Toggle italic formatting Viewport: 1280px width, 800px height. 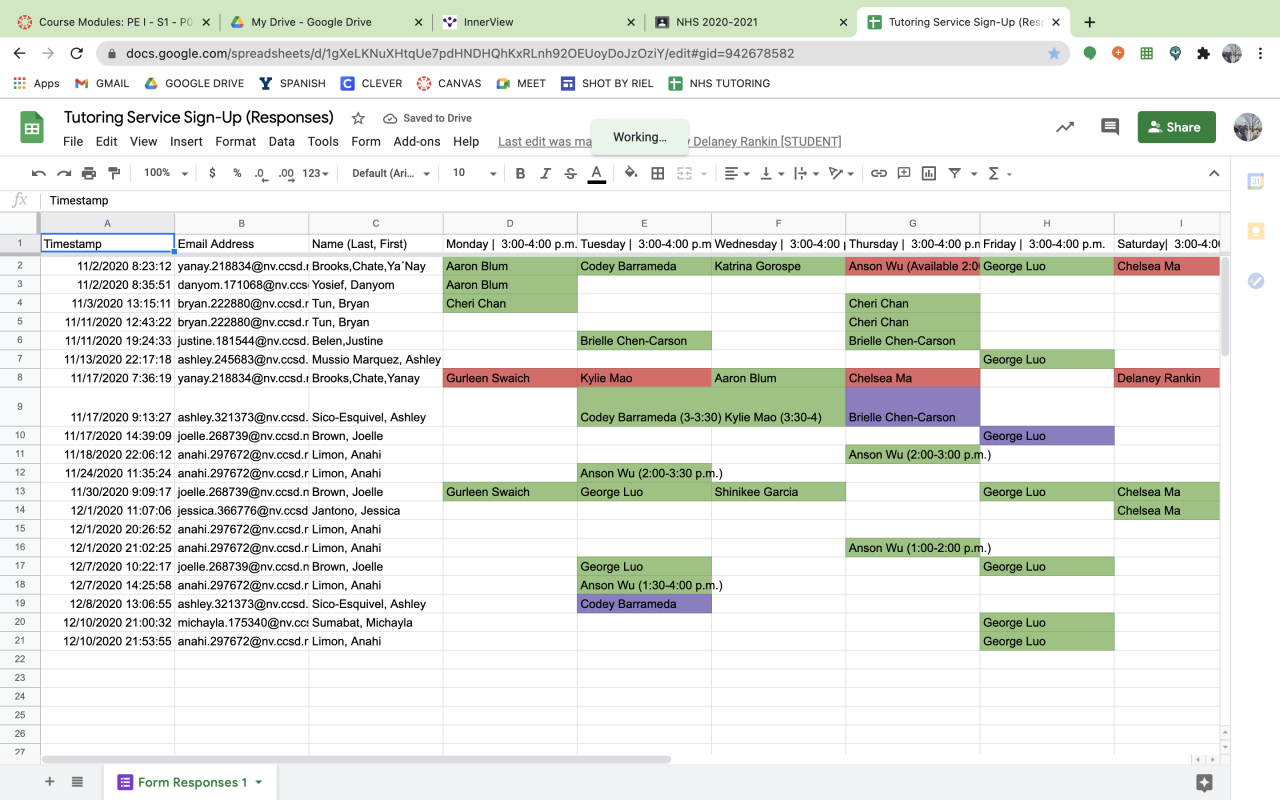[545, 173]
